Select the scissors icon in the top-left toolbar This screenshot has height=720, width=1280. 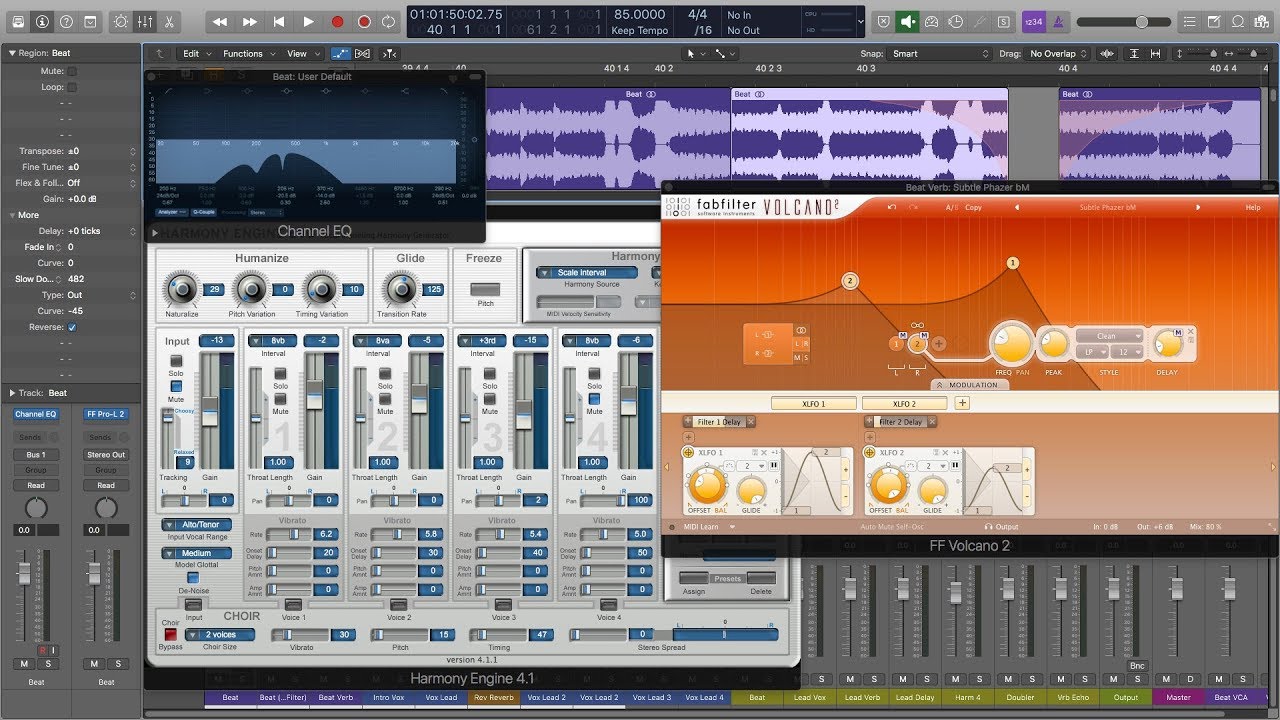point(169,21)
